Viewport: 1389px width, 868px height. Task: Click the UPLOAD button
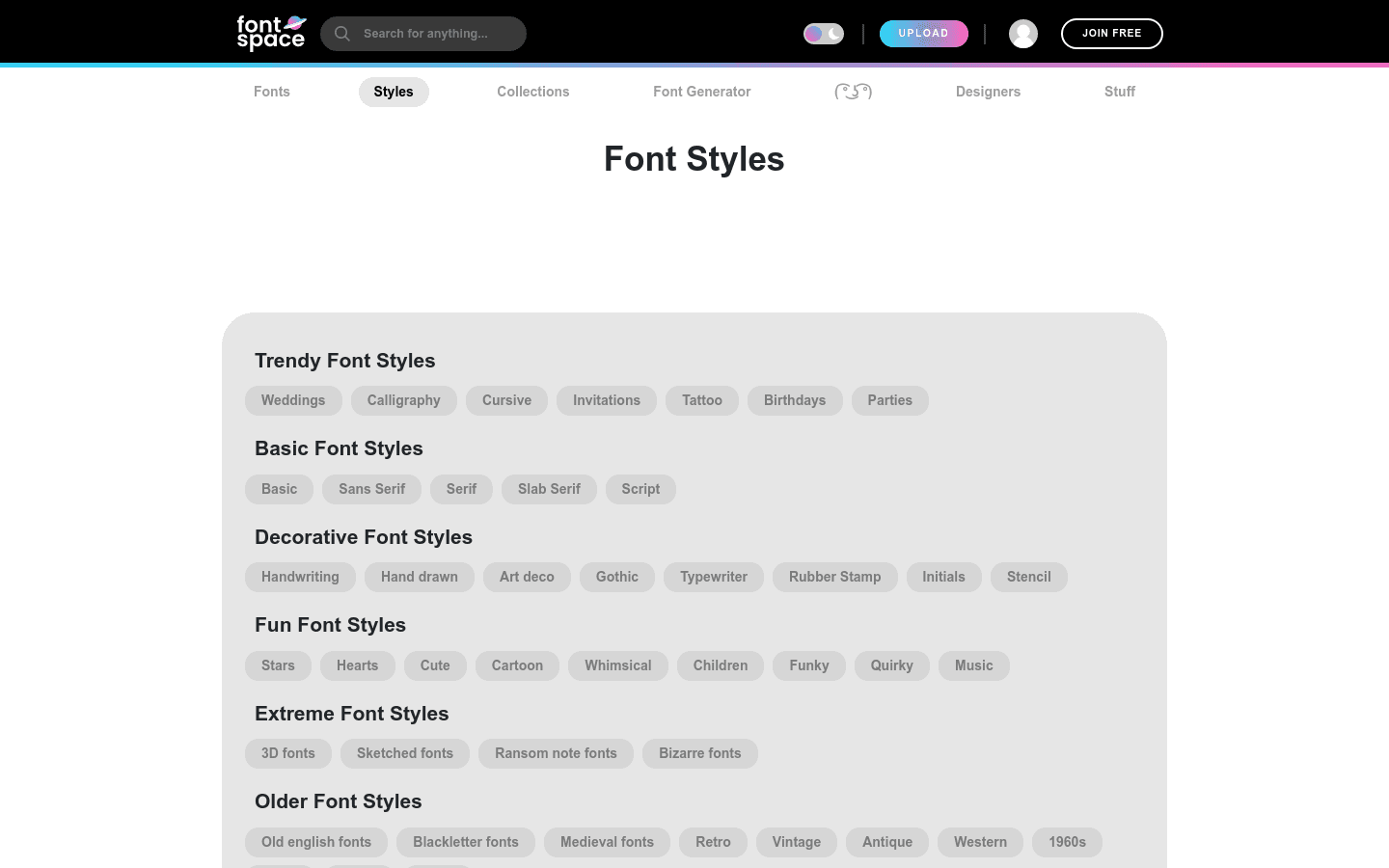coord(923,33)
